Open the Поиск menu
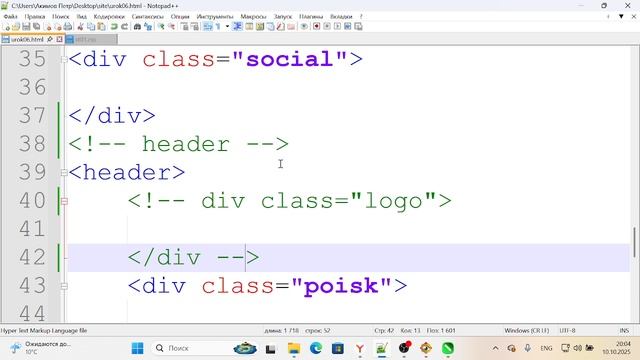This screenshot has width=640, height=360. (x=61, y=16)
